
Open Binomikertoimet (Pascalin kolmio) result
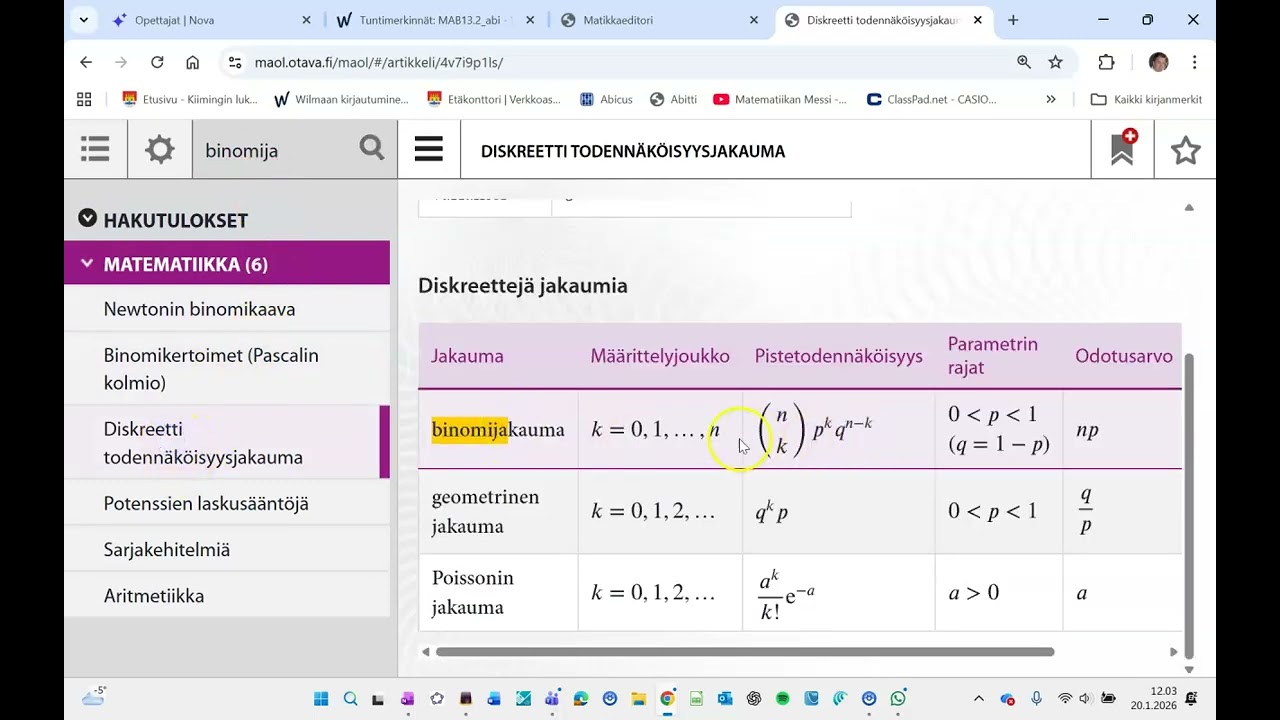coord(227,369)
